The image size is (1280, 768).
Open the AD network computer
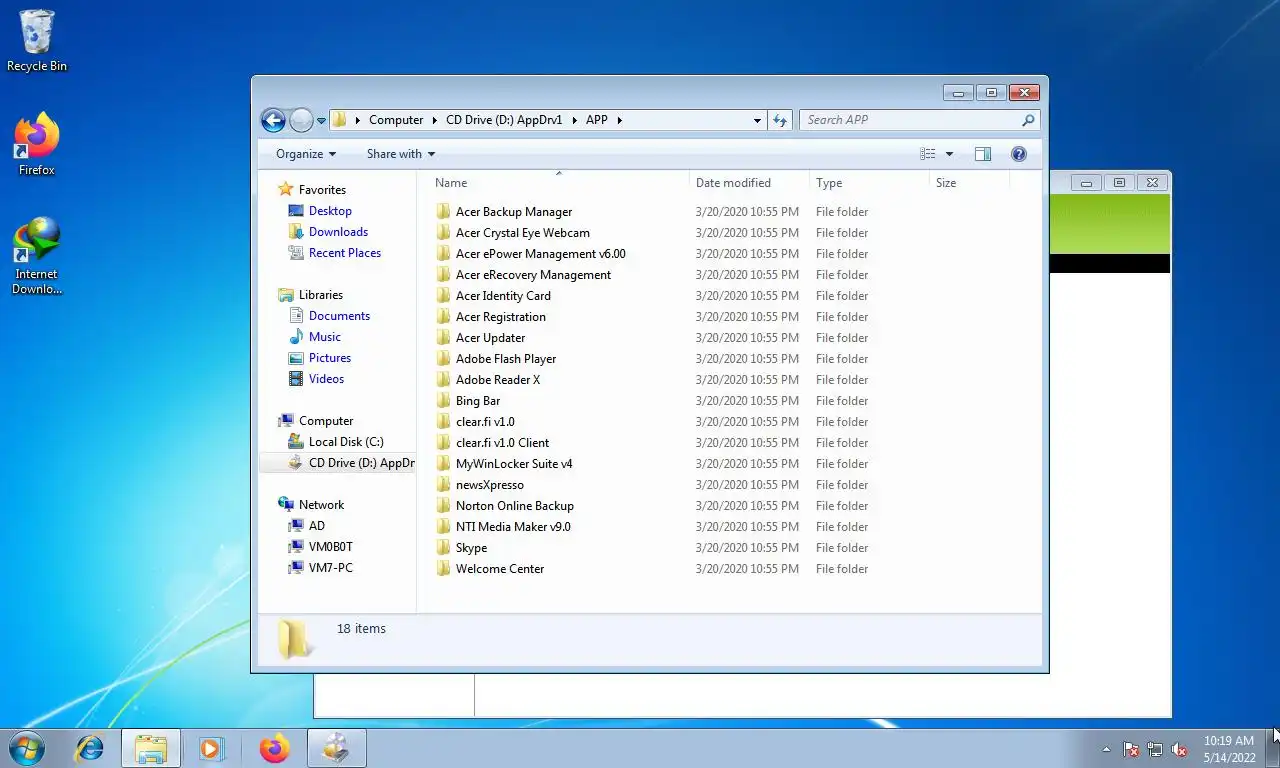(316, 526)
